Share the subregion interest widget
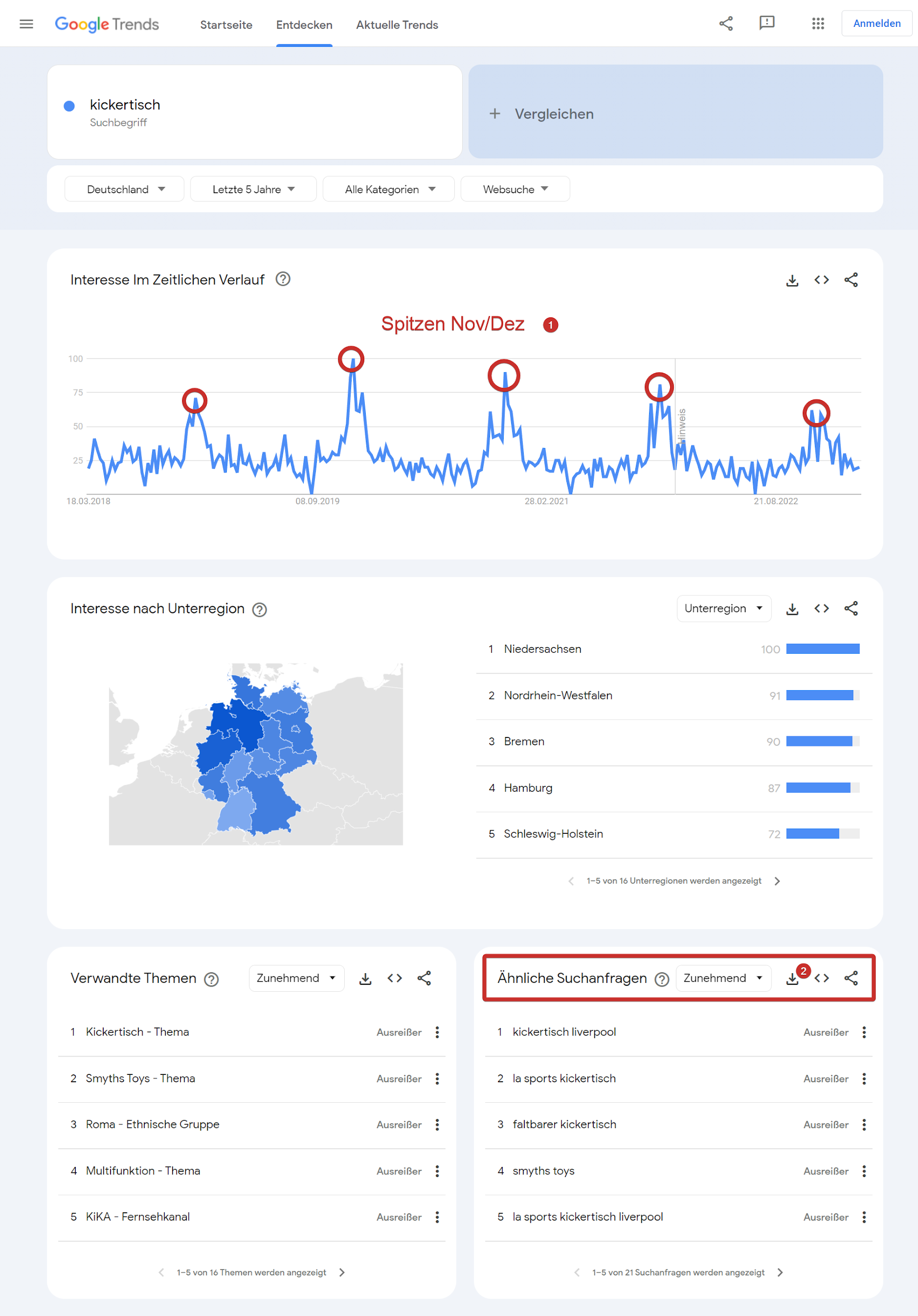Viewport: 918px width, 1316px height. 851,608
